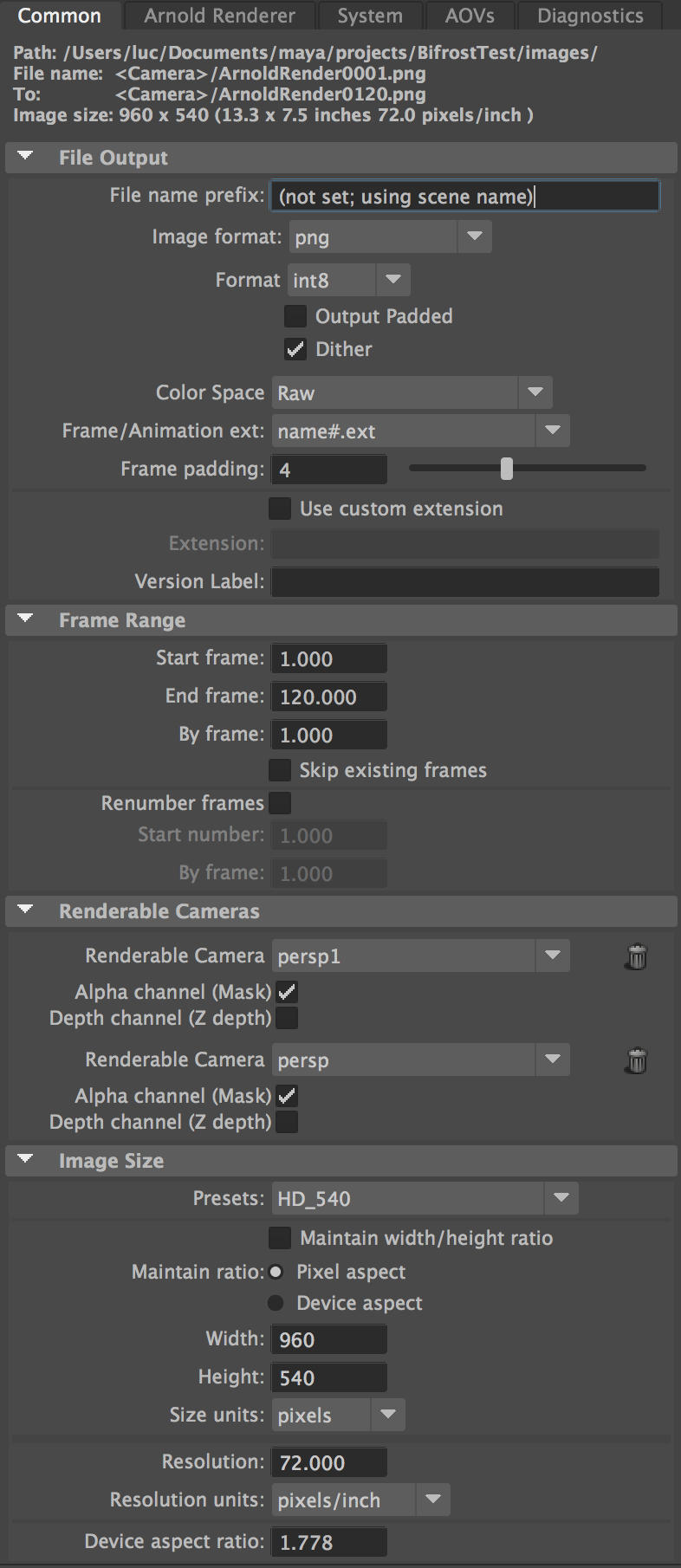681x1568 pixels.
Task: Enable Skip existing frames
Action: 280,769
